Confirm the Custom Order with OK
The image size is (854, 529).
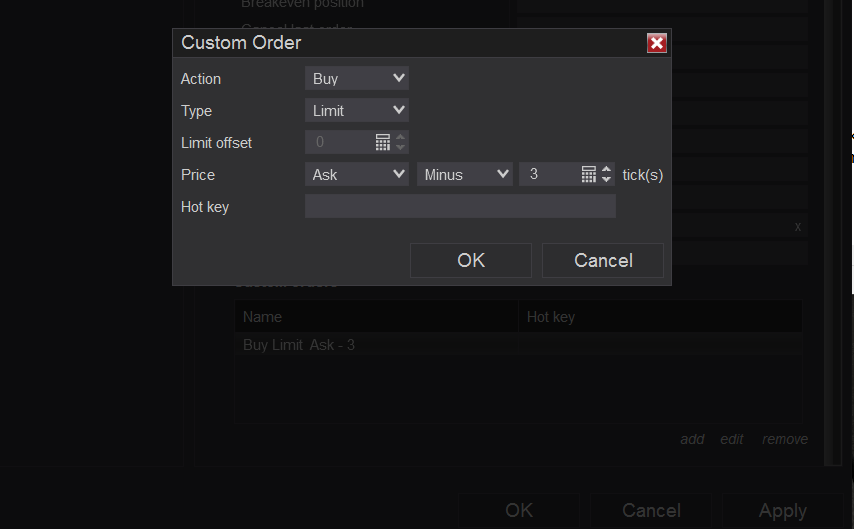tap(471, 260)
